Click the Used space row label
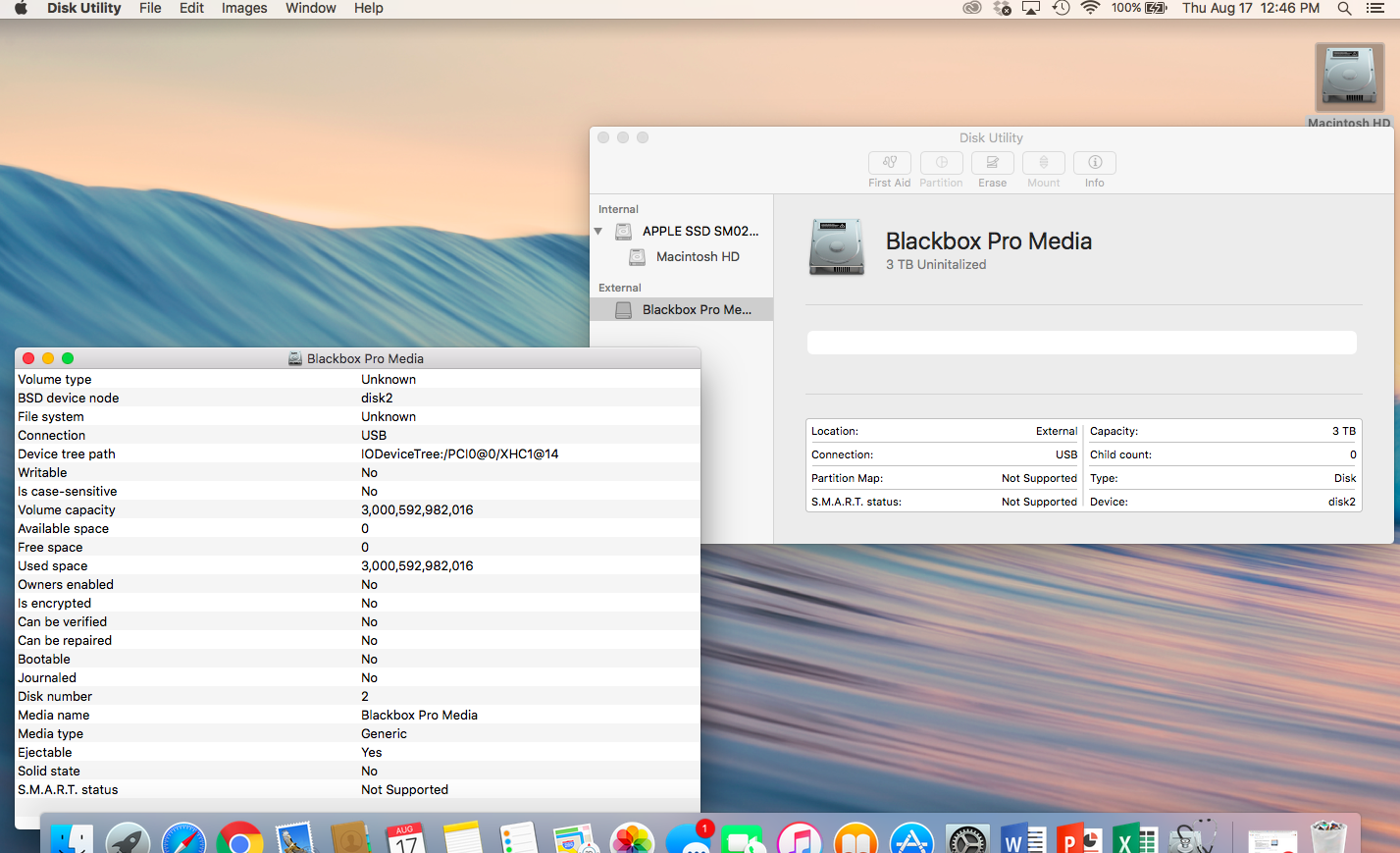1400x853 pixels. [x=53, y=566]
